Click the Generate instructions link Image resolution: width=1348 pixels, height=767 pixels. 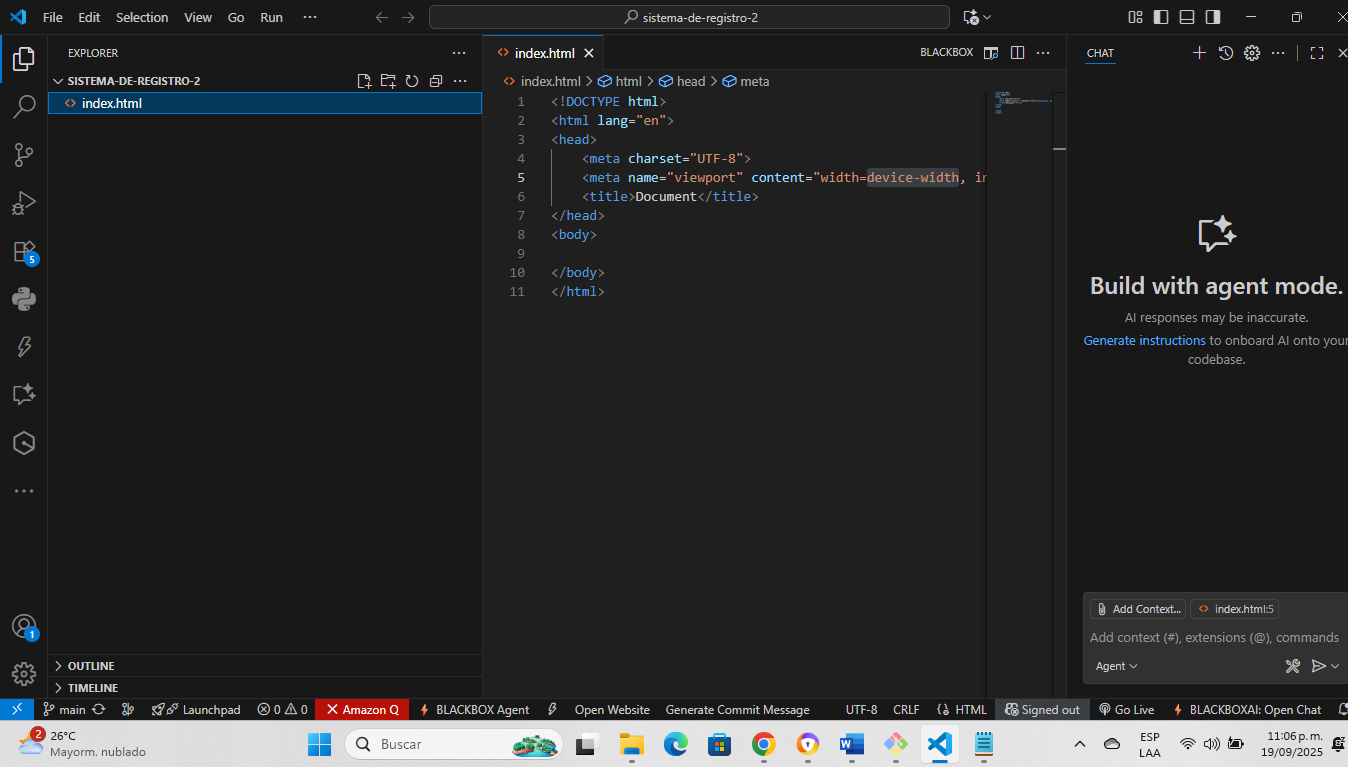click(1144, 341)
